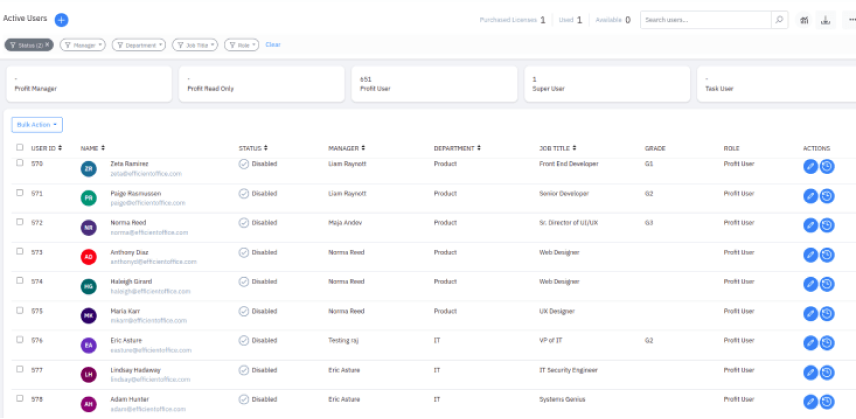This screenshot has width=856, height=419.
Task: Open history icon for Haleigh Girard
Action: coord(827,284)
